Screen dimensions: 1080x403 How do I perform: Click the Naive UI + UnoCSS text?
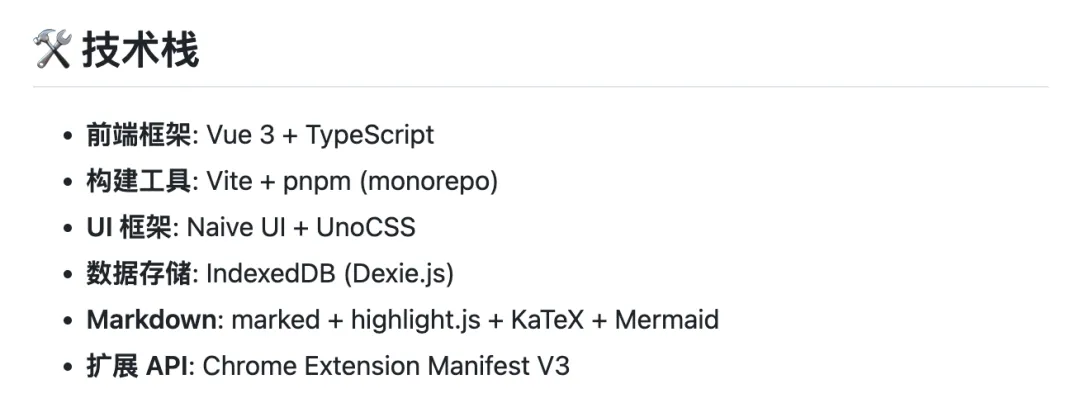(x=301, y=227)
